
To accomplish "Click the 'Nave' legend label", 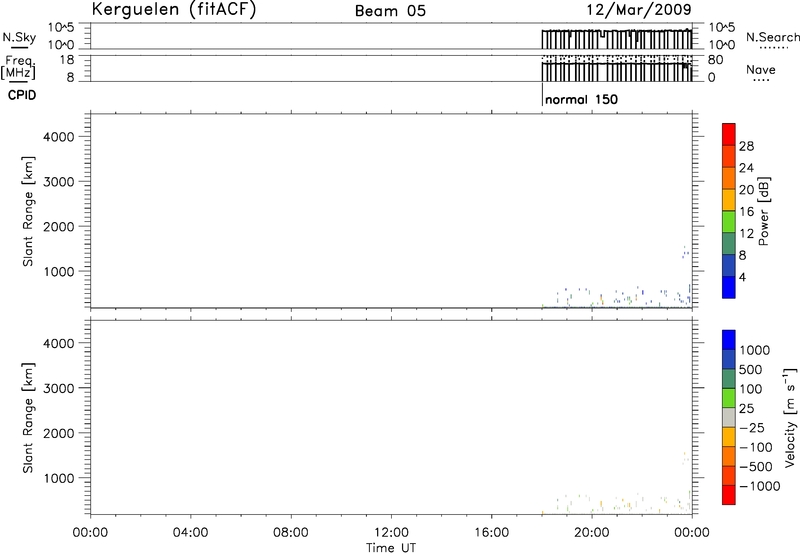I will click(x=761, y=70).
